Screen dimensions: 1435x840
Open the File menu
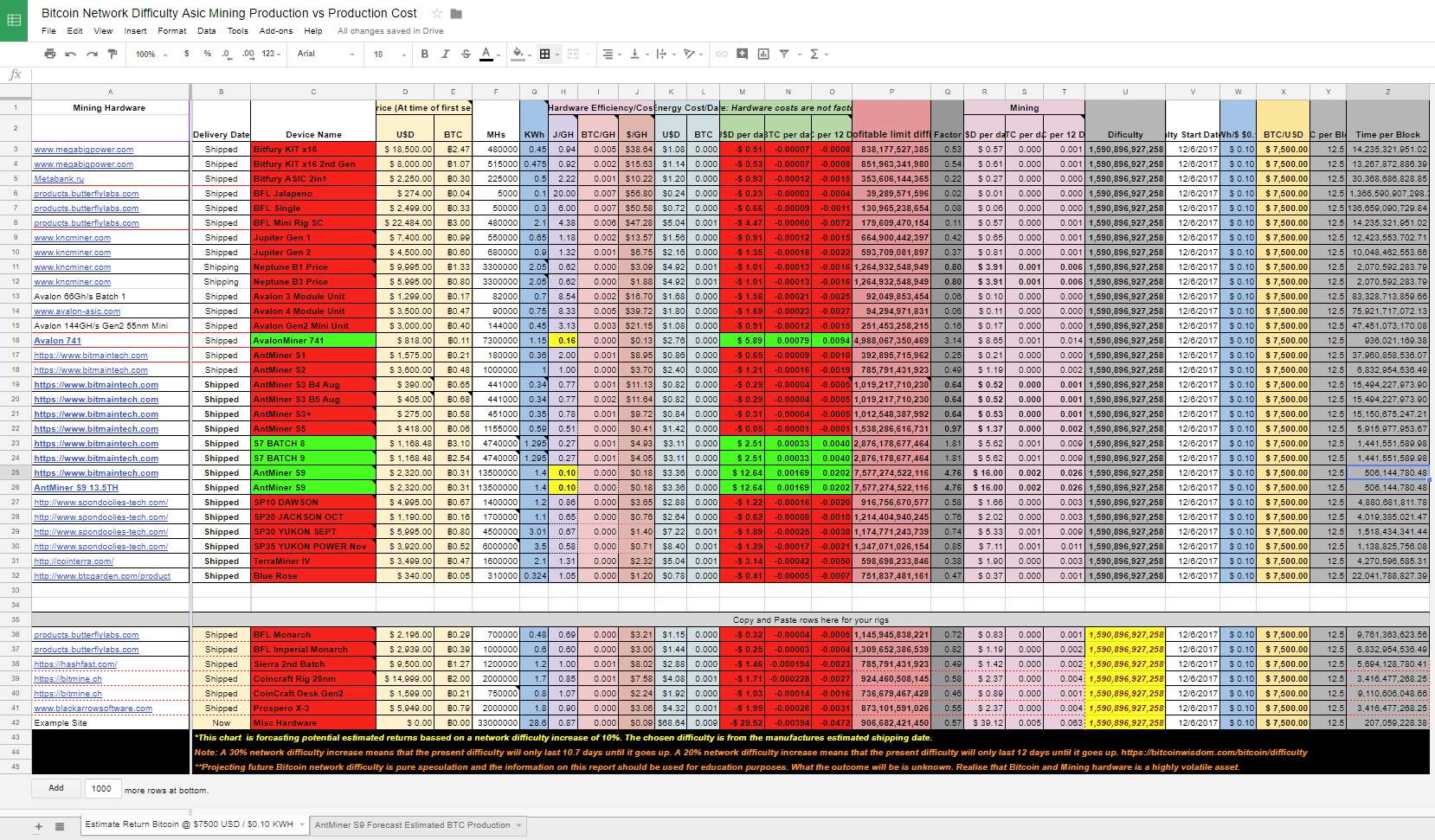(x=48, y=30)
